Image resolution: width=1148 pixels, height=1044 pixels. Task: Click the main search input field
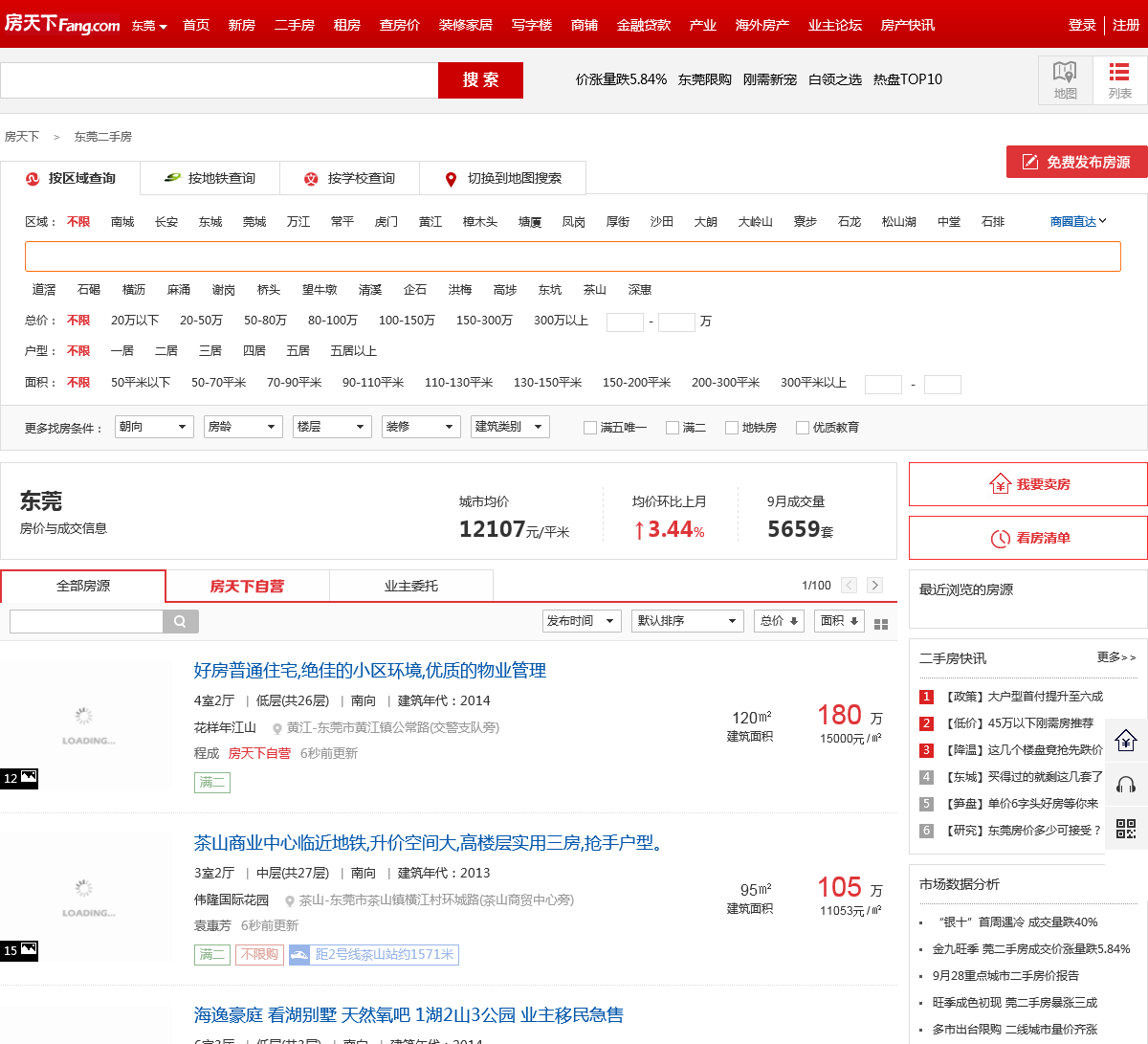click(219, 80)
